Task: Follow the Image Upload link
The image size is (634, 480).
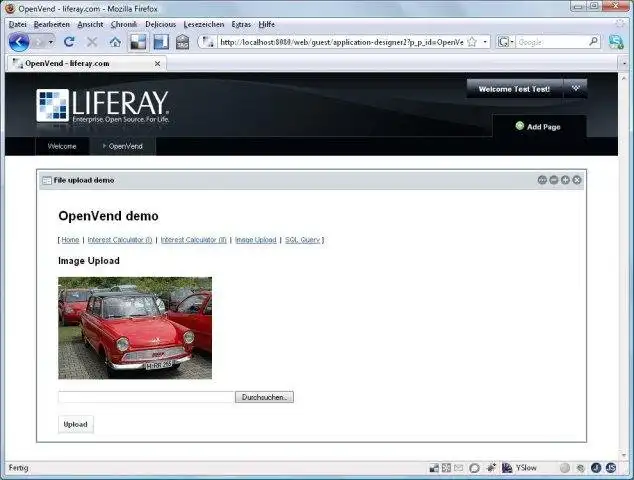Action: [256, 240]
